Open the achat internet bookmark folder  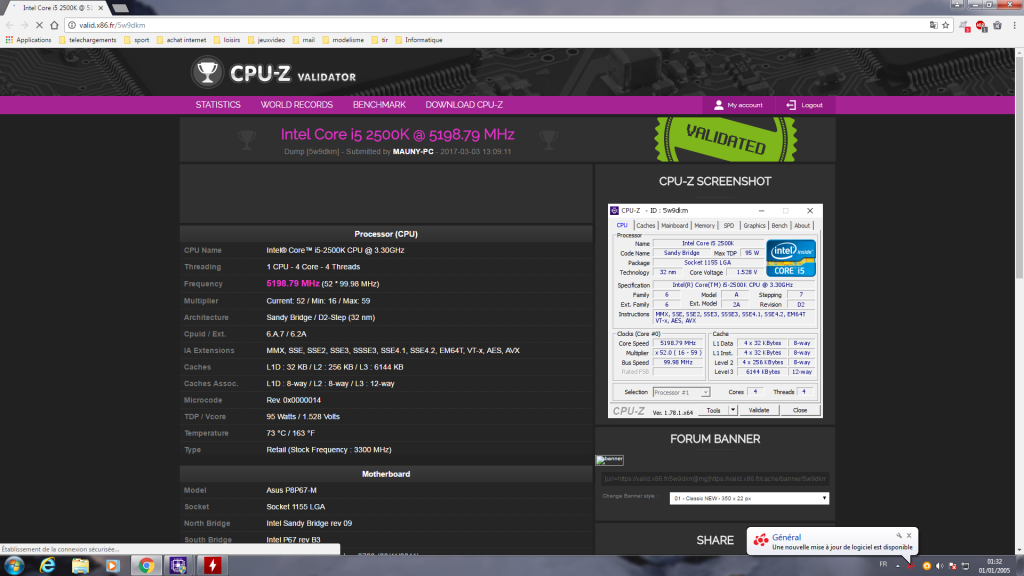click(x=181, y=40)
